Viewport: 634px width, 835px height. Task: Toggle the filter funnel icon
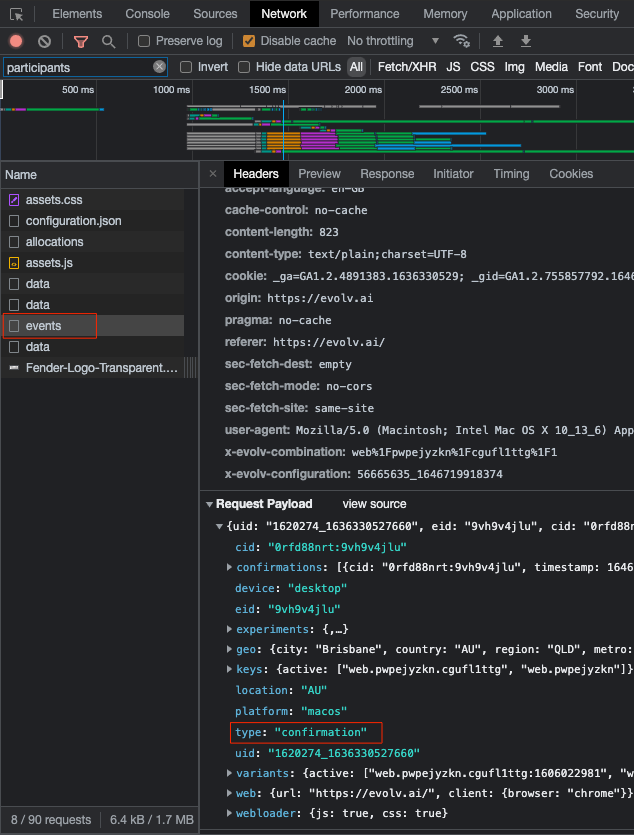(81, 42)
